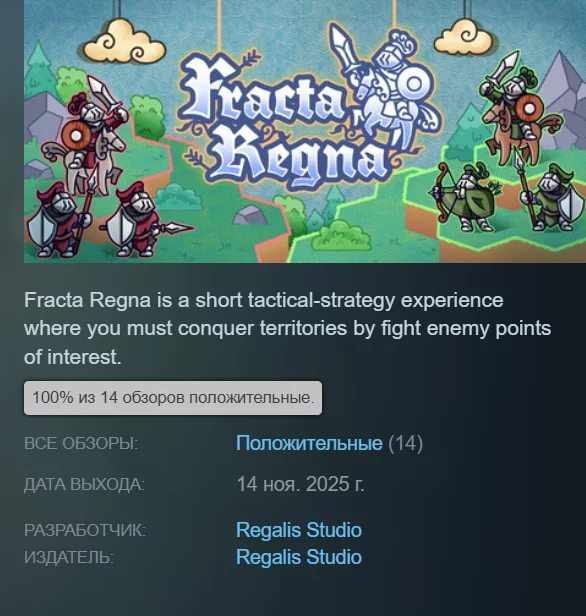Open the Положительные review summary link
Viewport: 586px width, 616px height.
[x=309, y=443]
